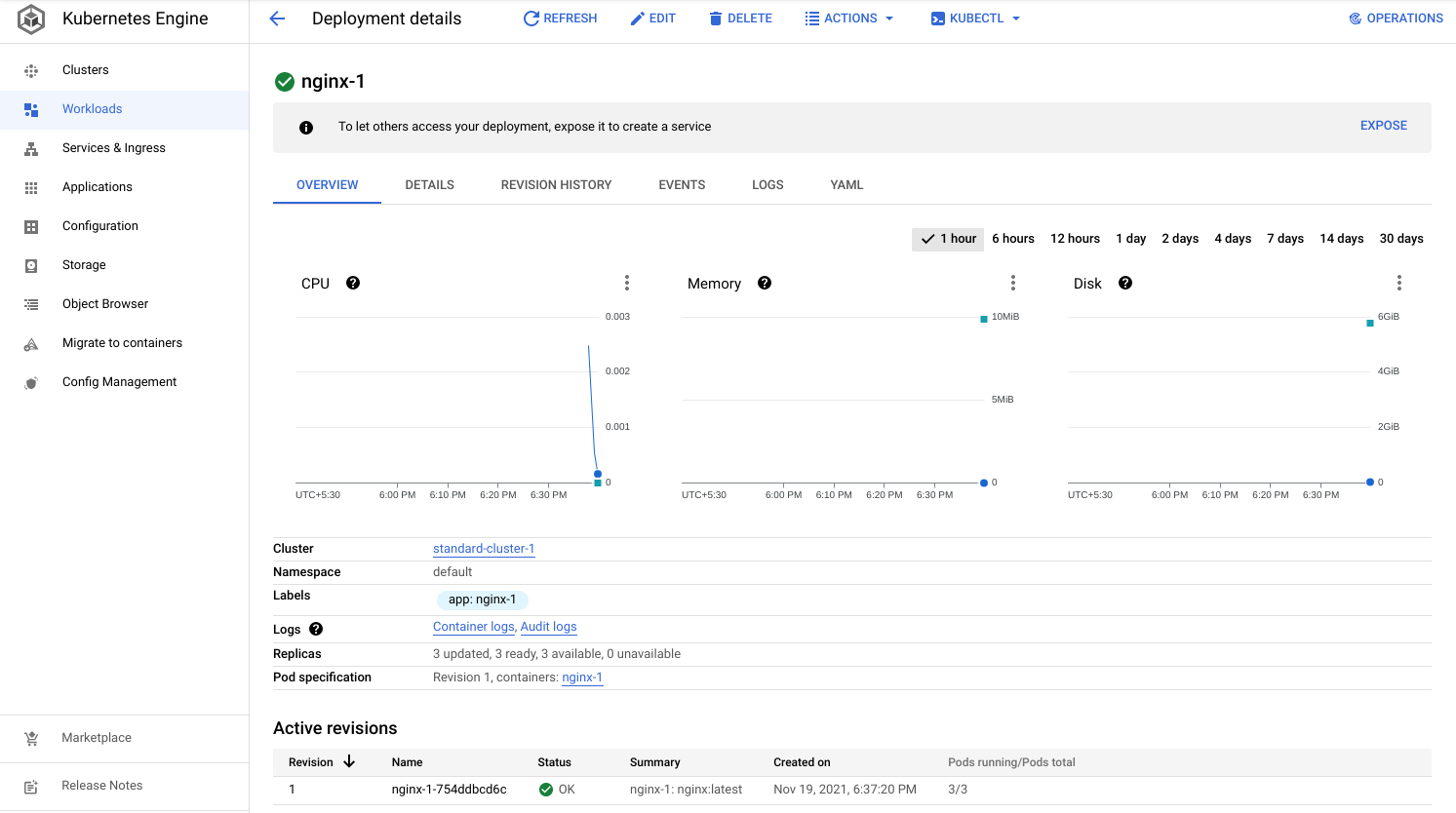Select the 6 hours time range
1456x813 pixels.
[1013, 239]
